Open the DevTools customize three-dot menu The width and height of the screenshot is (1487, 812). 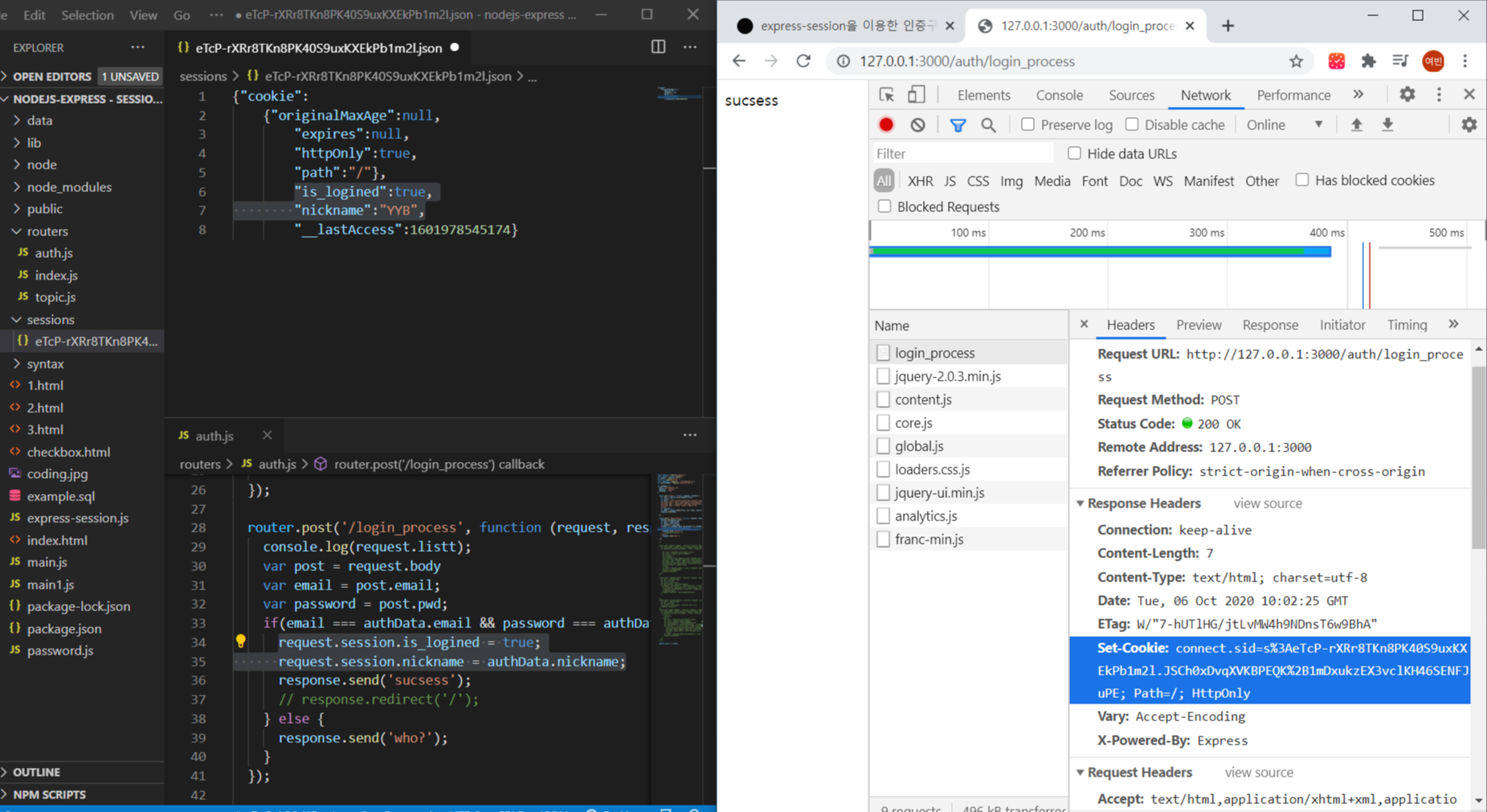[1439, 94]
